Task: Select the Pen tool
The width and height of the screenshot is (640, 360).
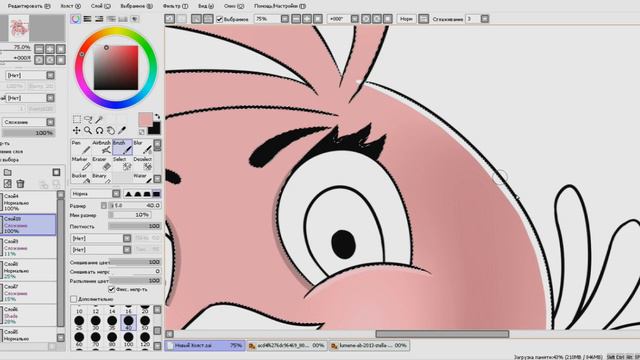Action: click(81, 147)
